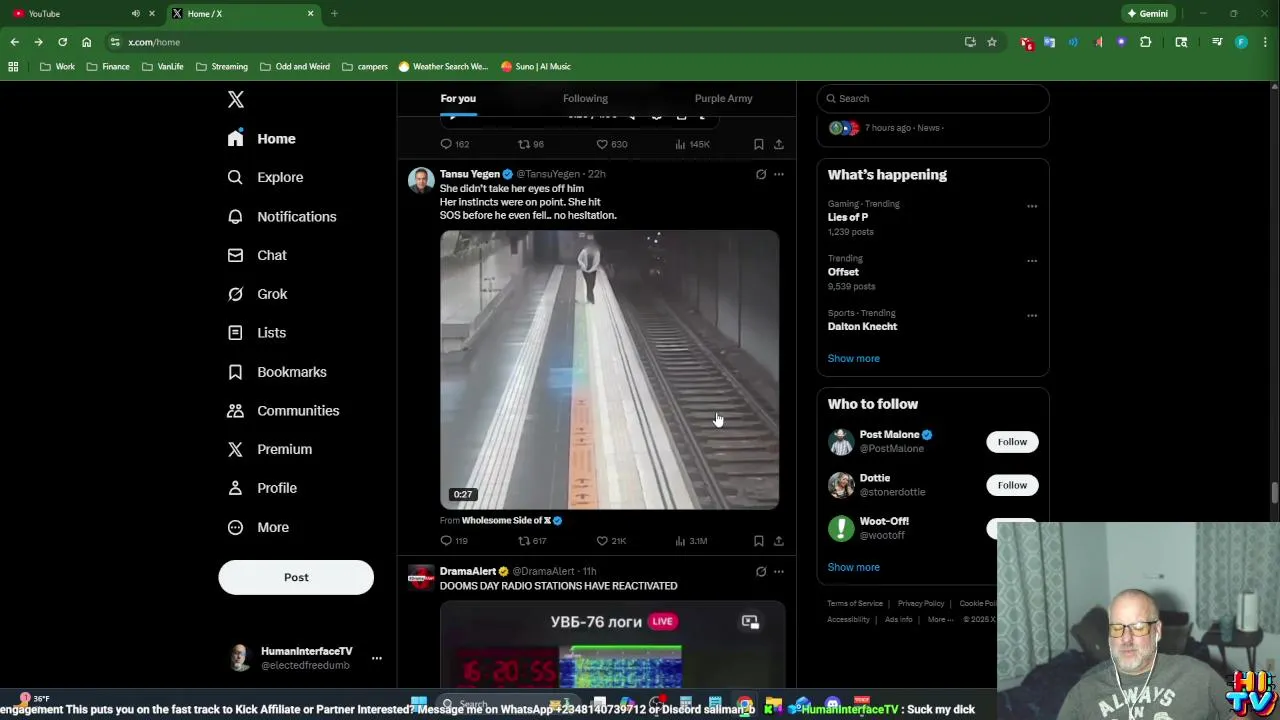
Task: Open Home in X sidebar
Action: pyautogui.click(x=262, y=139)
